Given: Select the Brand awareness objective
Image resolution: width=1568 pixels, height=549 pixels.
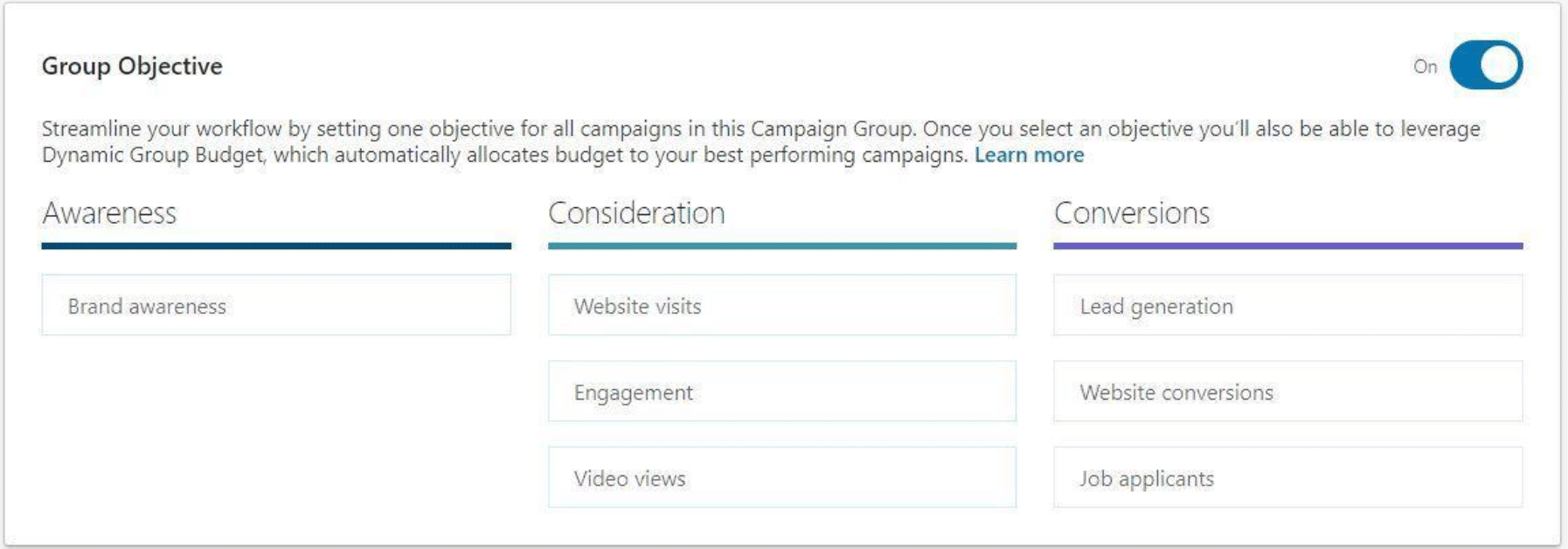Looking at the screenshot, I should pos(276,305).
